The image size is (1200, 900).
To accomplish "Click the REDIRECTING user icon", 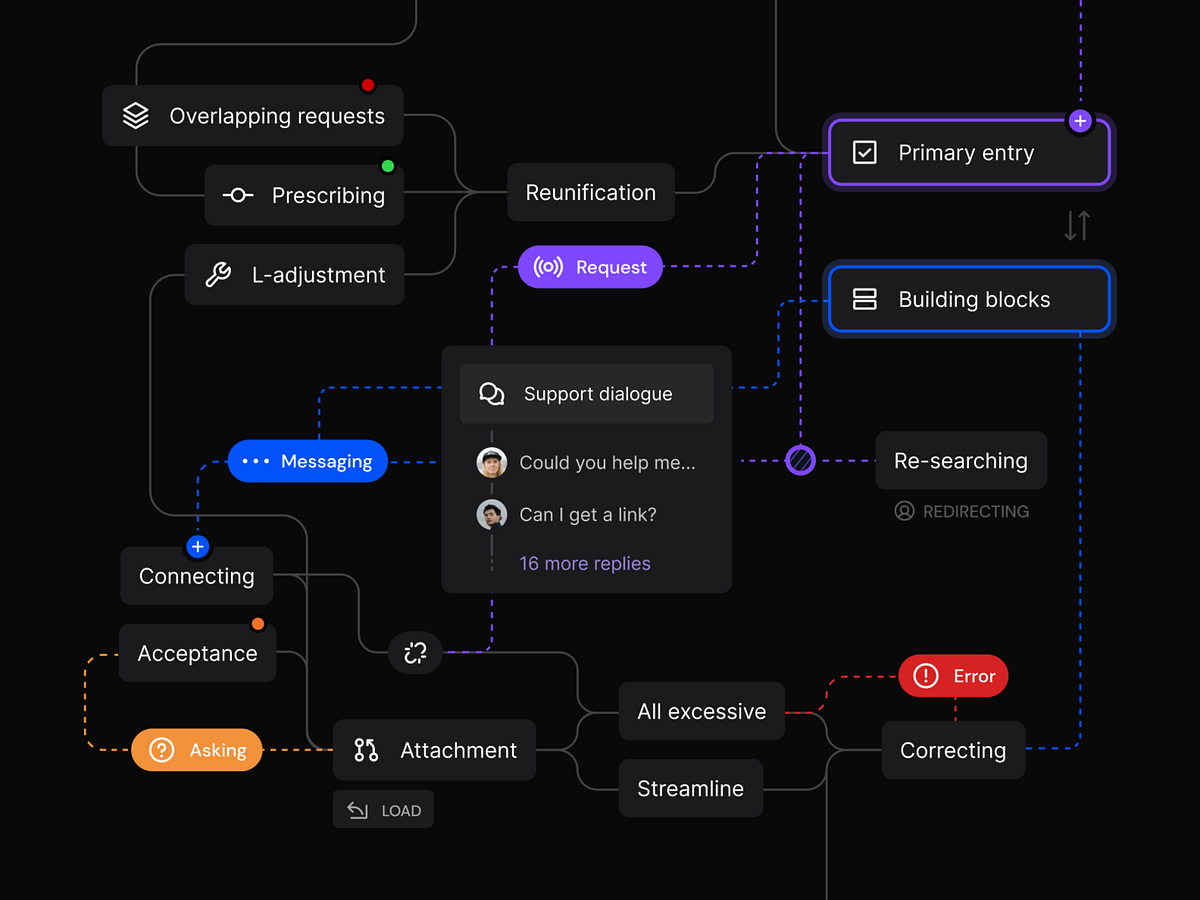I will click(903, 511).
